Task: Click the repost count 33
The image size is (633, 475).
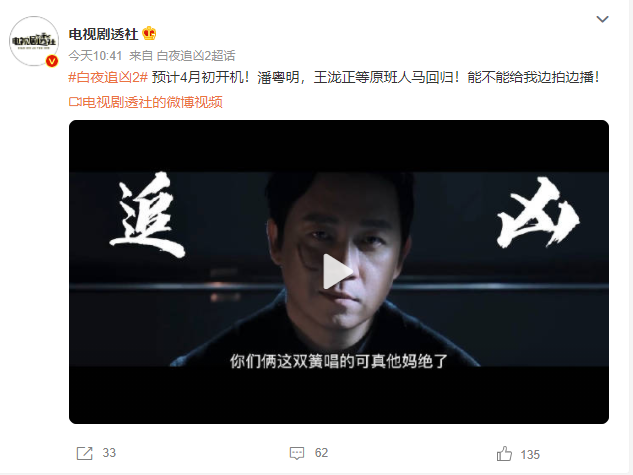Action: pos(109,453)
